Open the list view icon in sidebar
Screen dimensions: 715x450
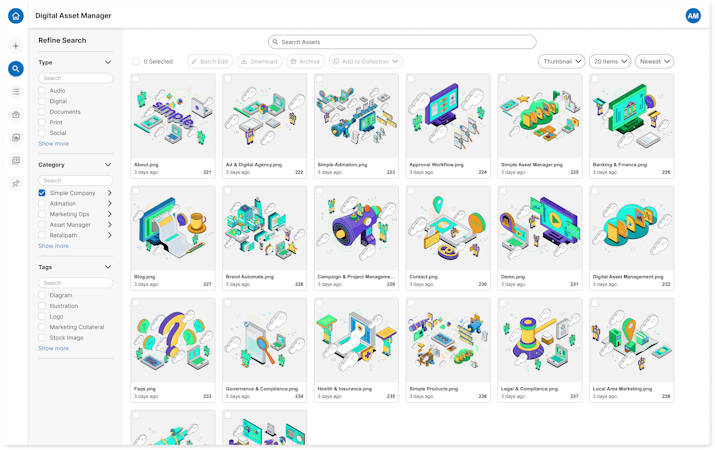coord(16,92)
